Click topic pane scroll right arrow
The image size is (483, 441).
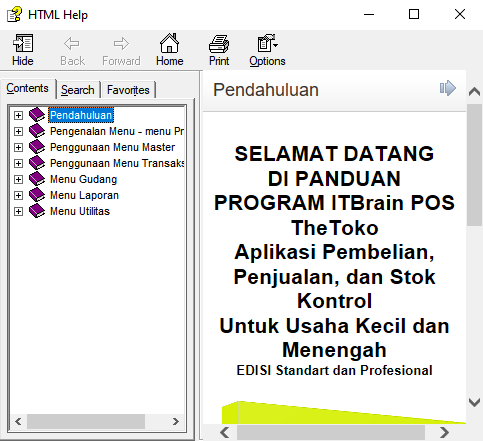[444, 432]
